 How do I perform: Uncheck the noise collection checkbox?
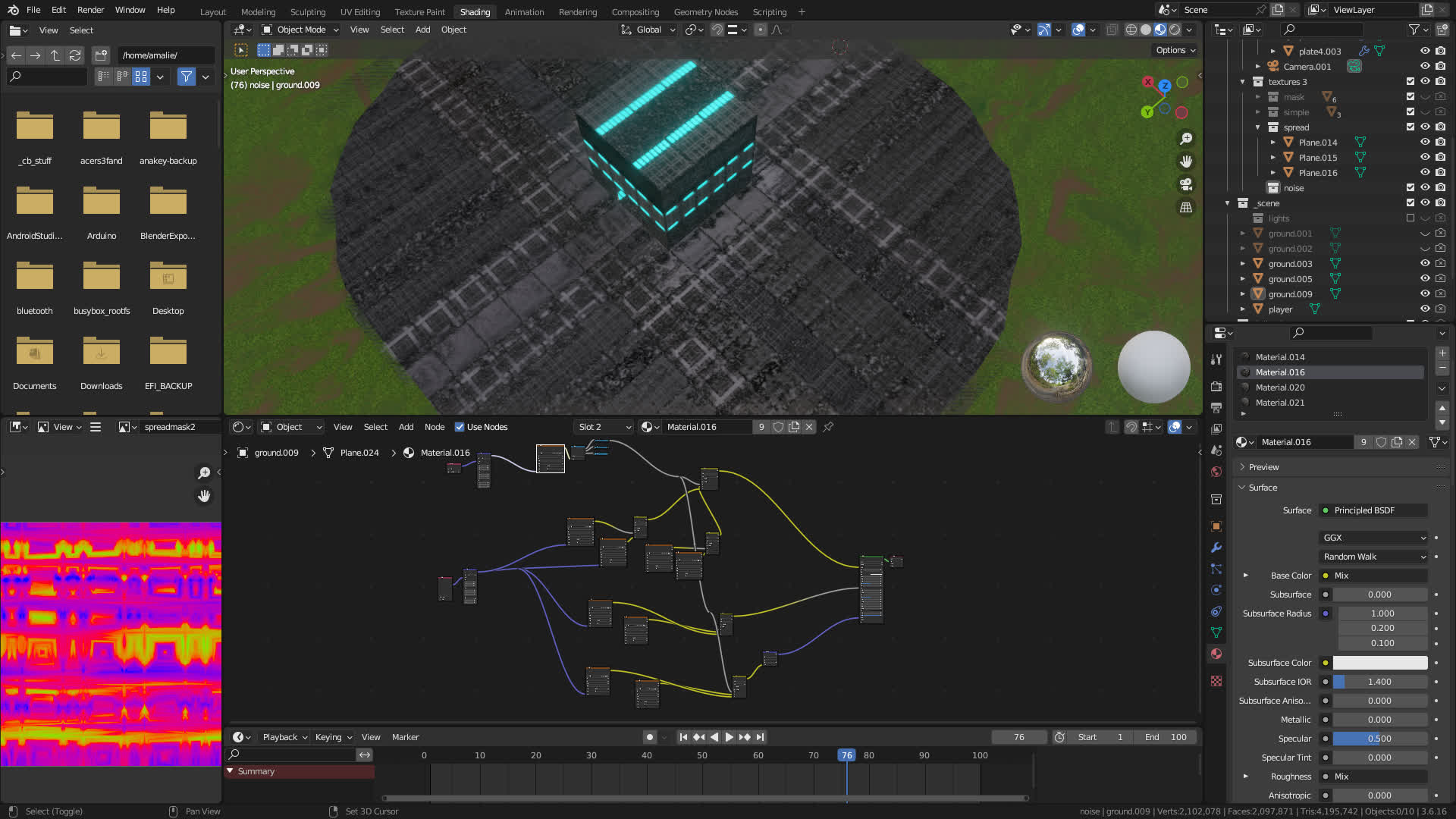pos(1410,188)
